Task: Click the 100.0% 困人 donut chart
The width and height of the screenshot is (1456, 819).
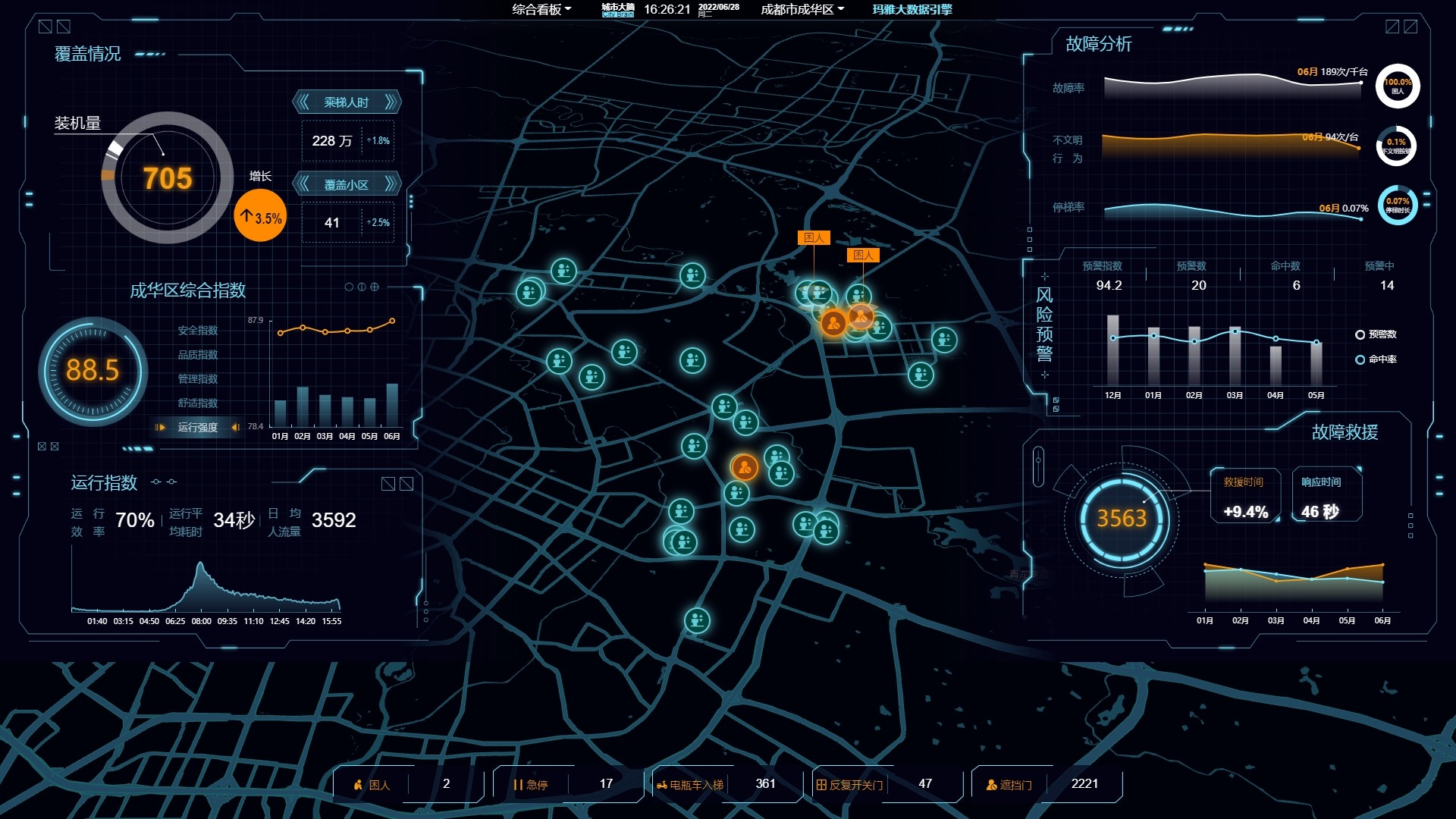Action: [1398, 86]
